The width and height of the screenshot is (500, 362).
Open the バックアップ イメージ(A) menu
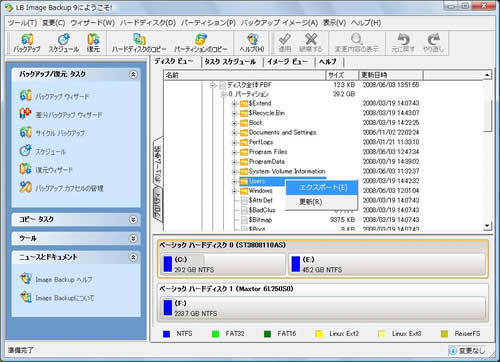[279, 23]
